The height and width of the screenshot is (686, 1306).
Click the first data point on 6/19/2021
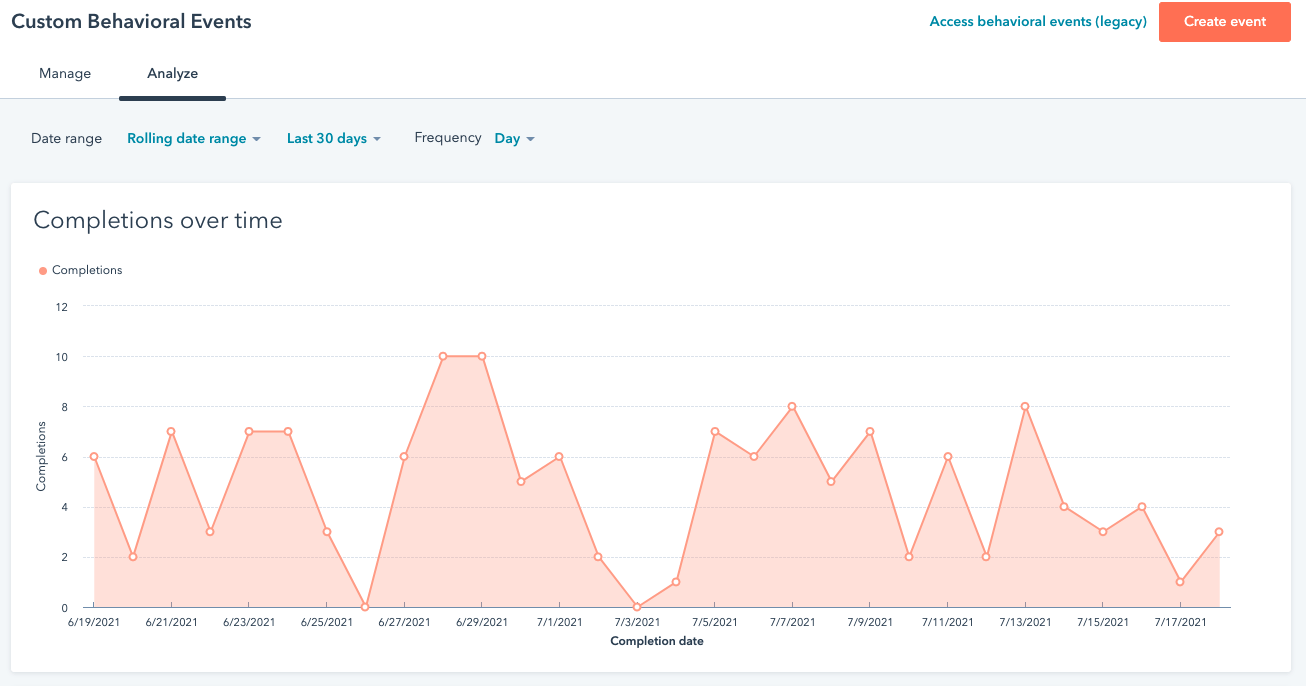point(94,457)
